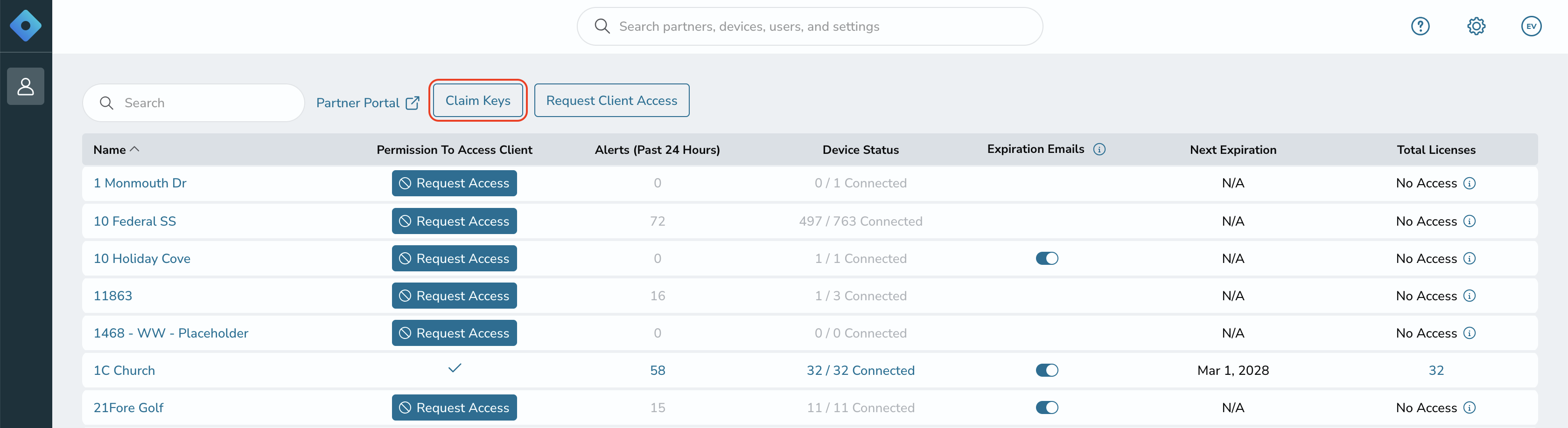Screen dimensions: 1568x428
Task: Click the 15 alerts count for 21Fore Golf
Action: click(x=658, y=407)
